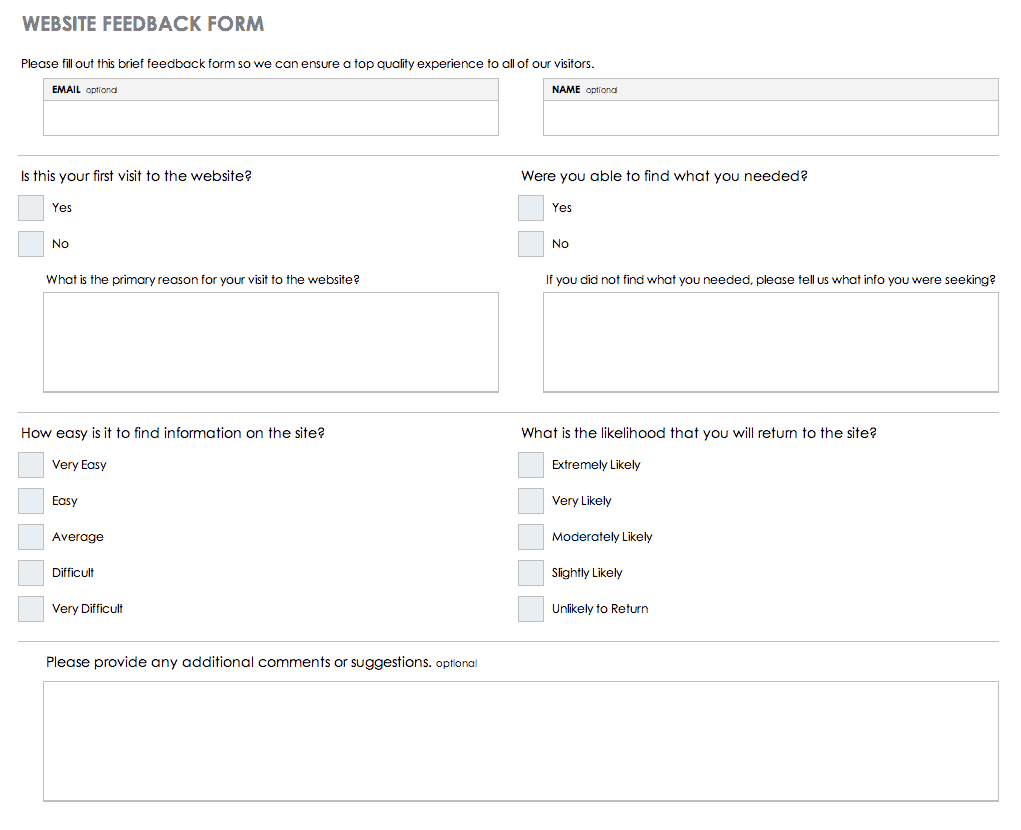The height and width of the screenshot is (830, 1021).
Task: Check the Slightly Likely option
Action: (x=530, y=572)
